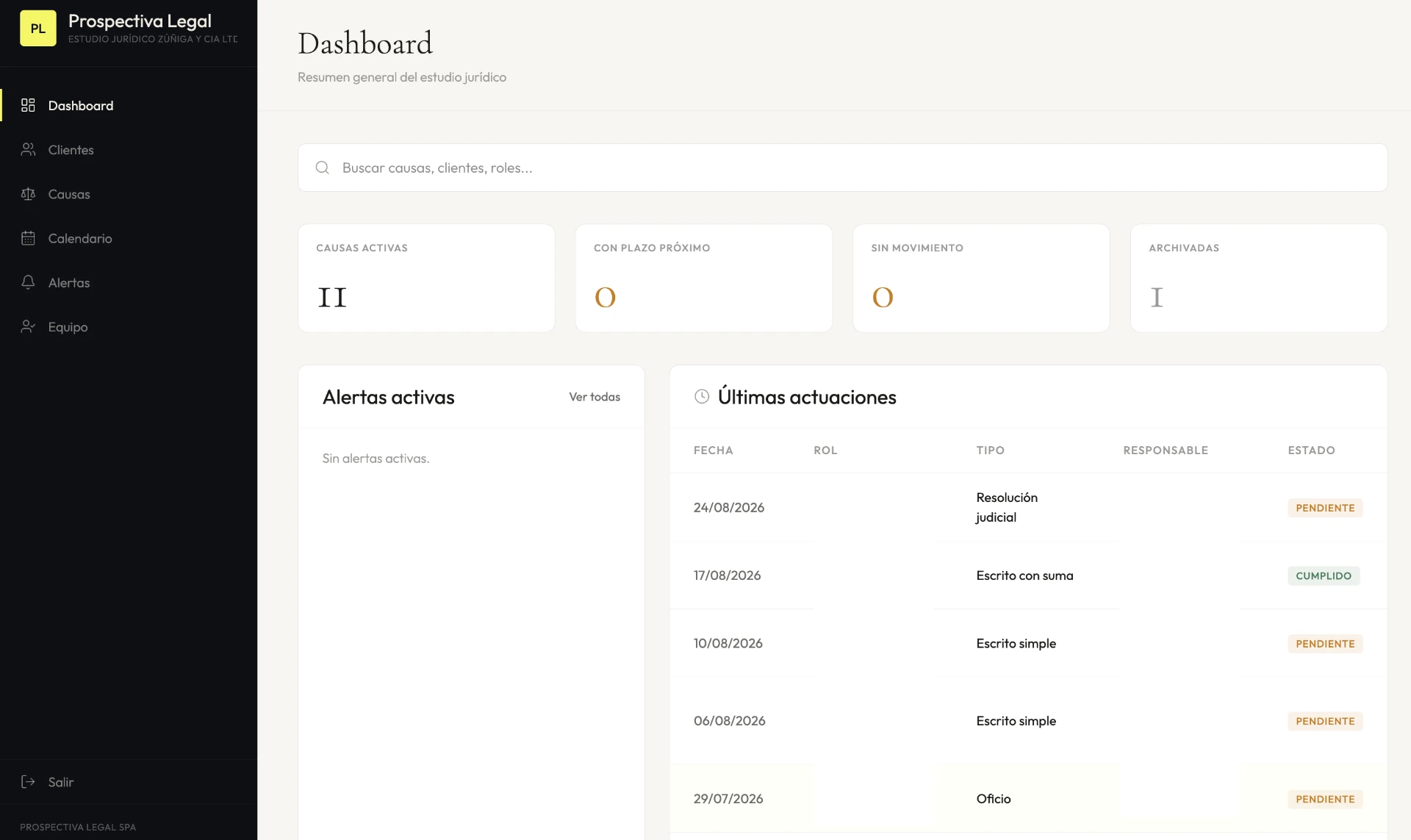
Task: Click the Salir logout icon
Action: [x=28, y=782]
